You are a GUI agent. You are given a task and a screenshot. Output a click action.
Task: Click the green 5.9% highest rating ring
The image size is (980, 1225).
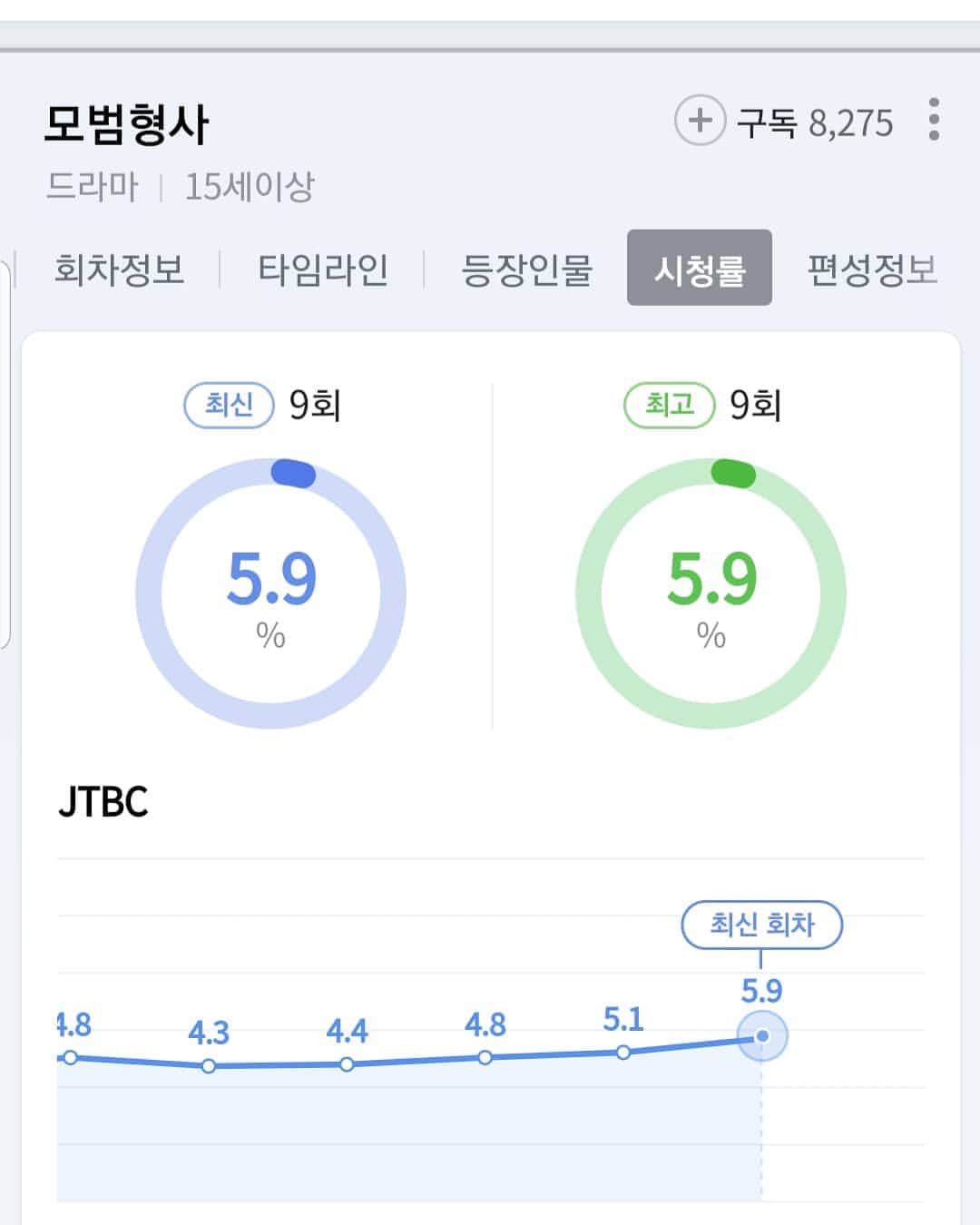[x=711, y=593]
